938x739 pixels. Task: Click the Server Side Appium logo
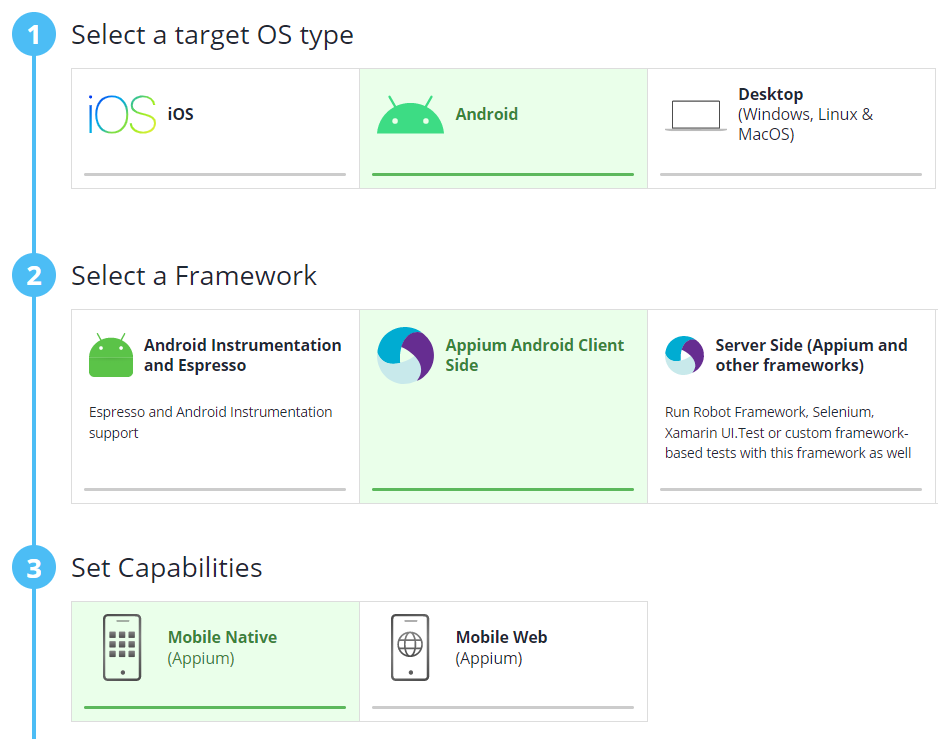pos(684,356)
